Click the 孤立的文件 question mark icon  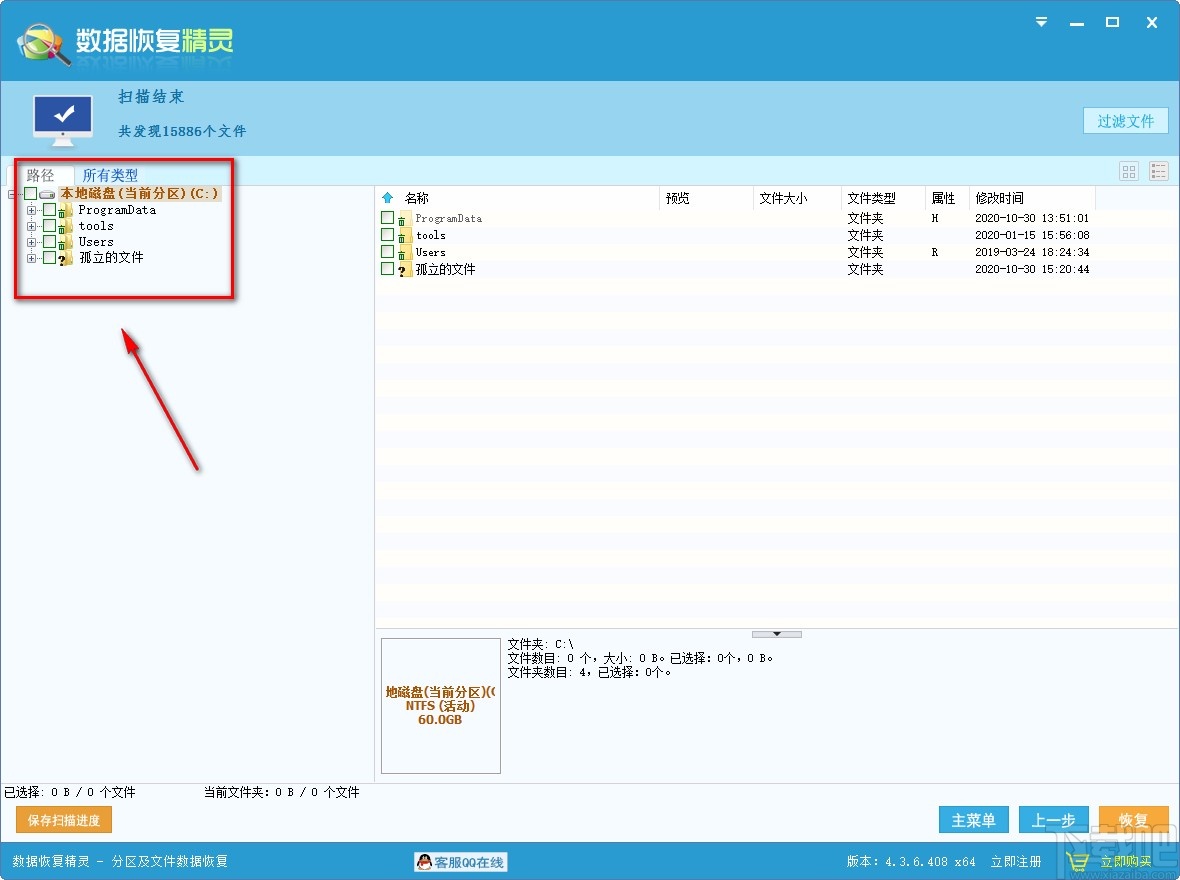[x=61, y=257]
